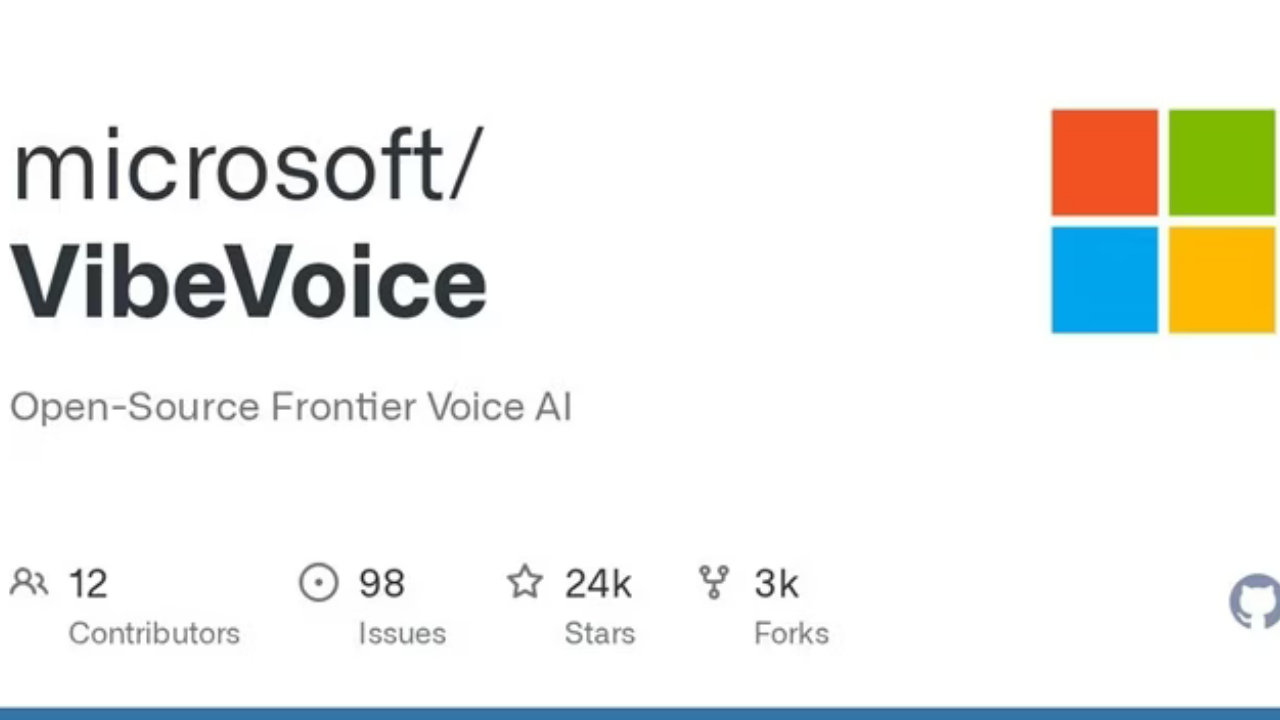This screenshot has width=1280, height=720.
Task: Click the 3k Forks counter
Action: pos(776,583)
